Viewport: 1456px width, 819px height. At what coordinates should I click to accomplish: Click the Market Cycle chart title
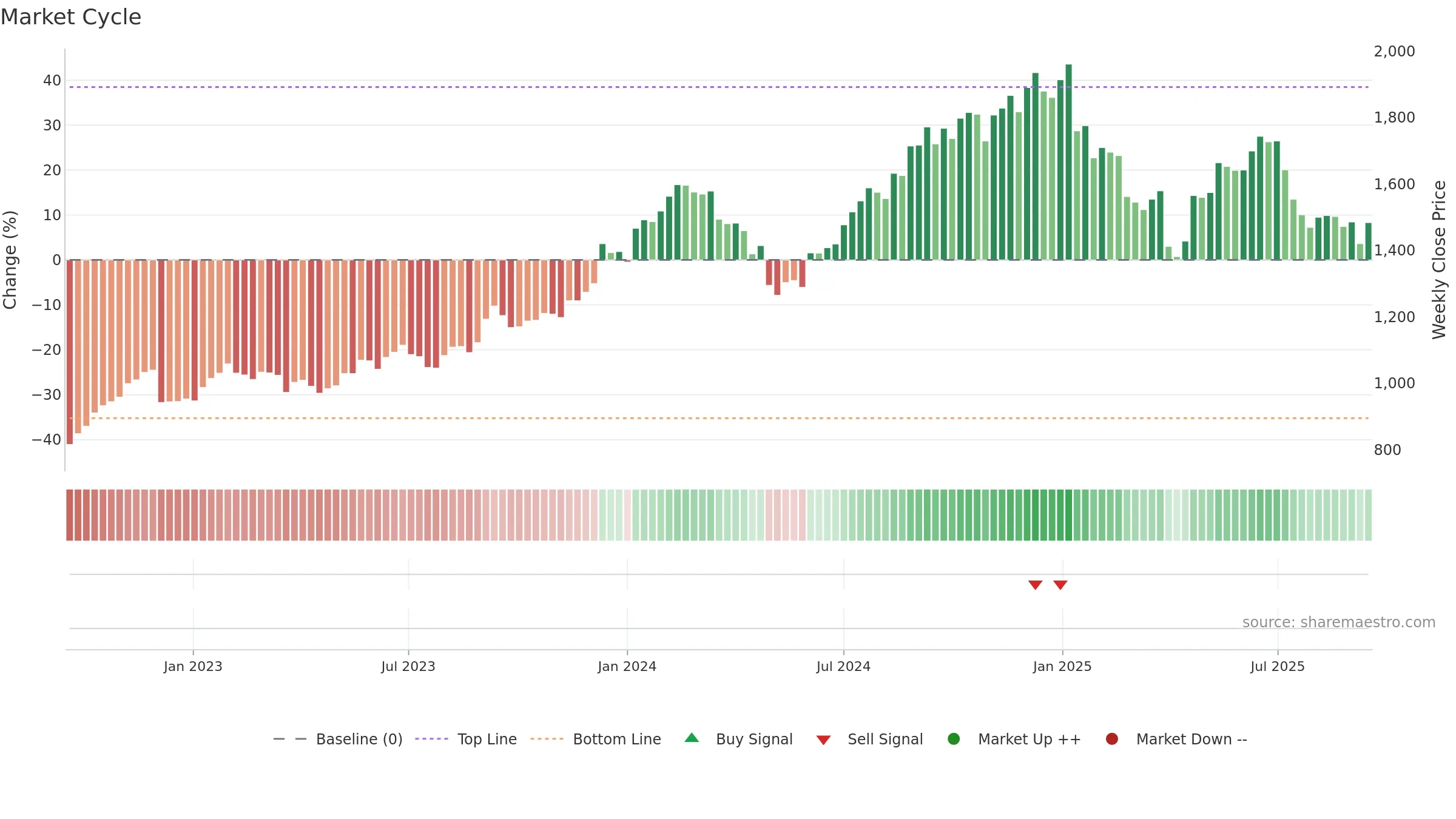(71, 17)
